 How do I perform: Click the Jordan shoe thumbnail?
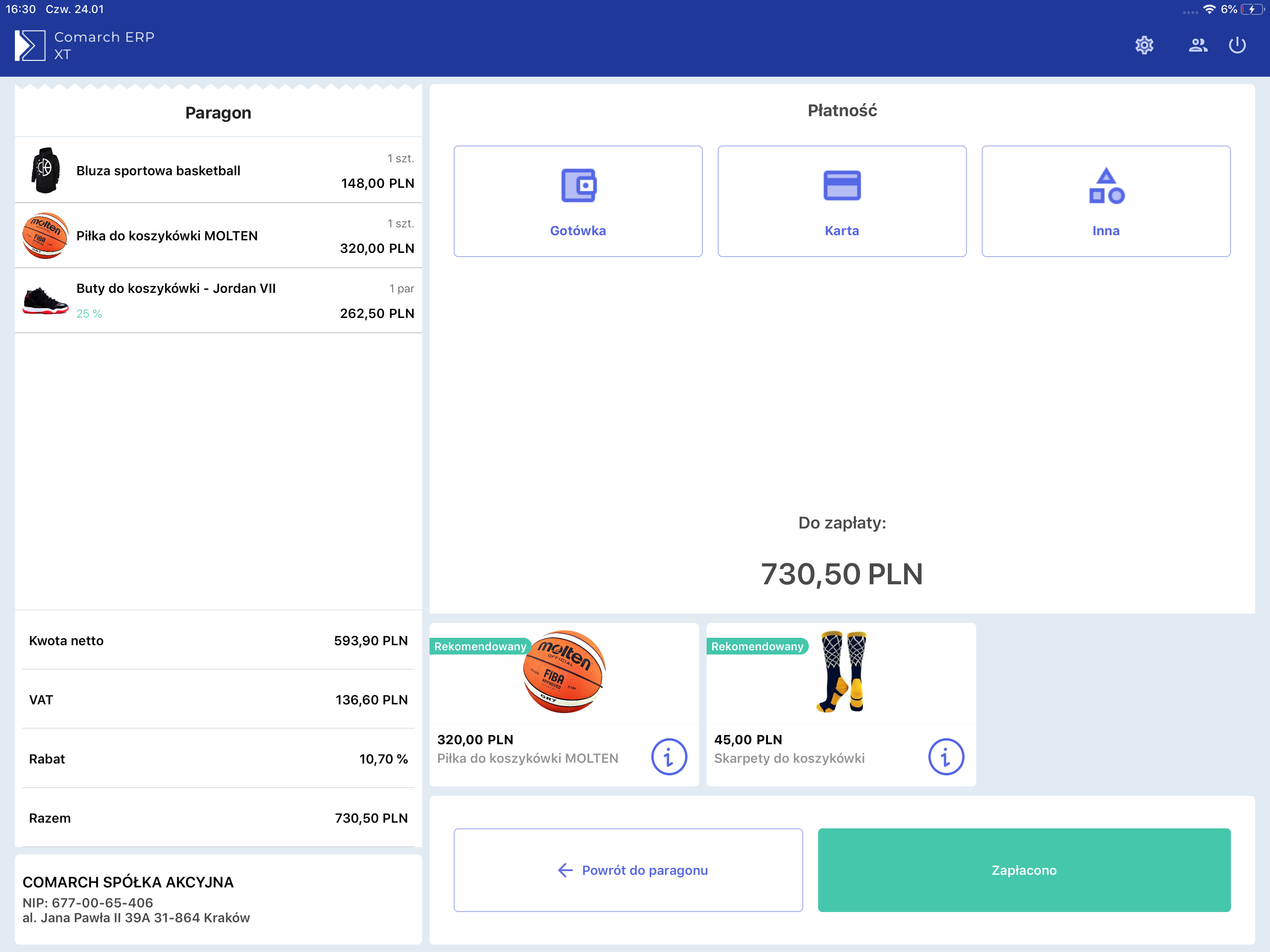tap(46, 300)
